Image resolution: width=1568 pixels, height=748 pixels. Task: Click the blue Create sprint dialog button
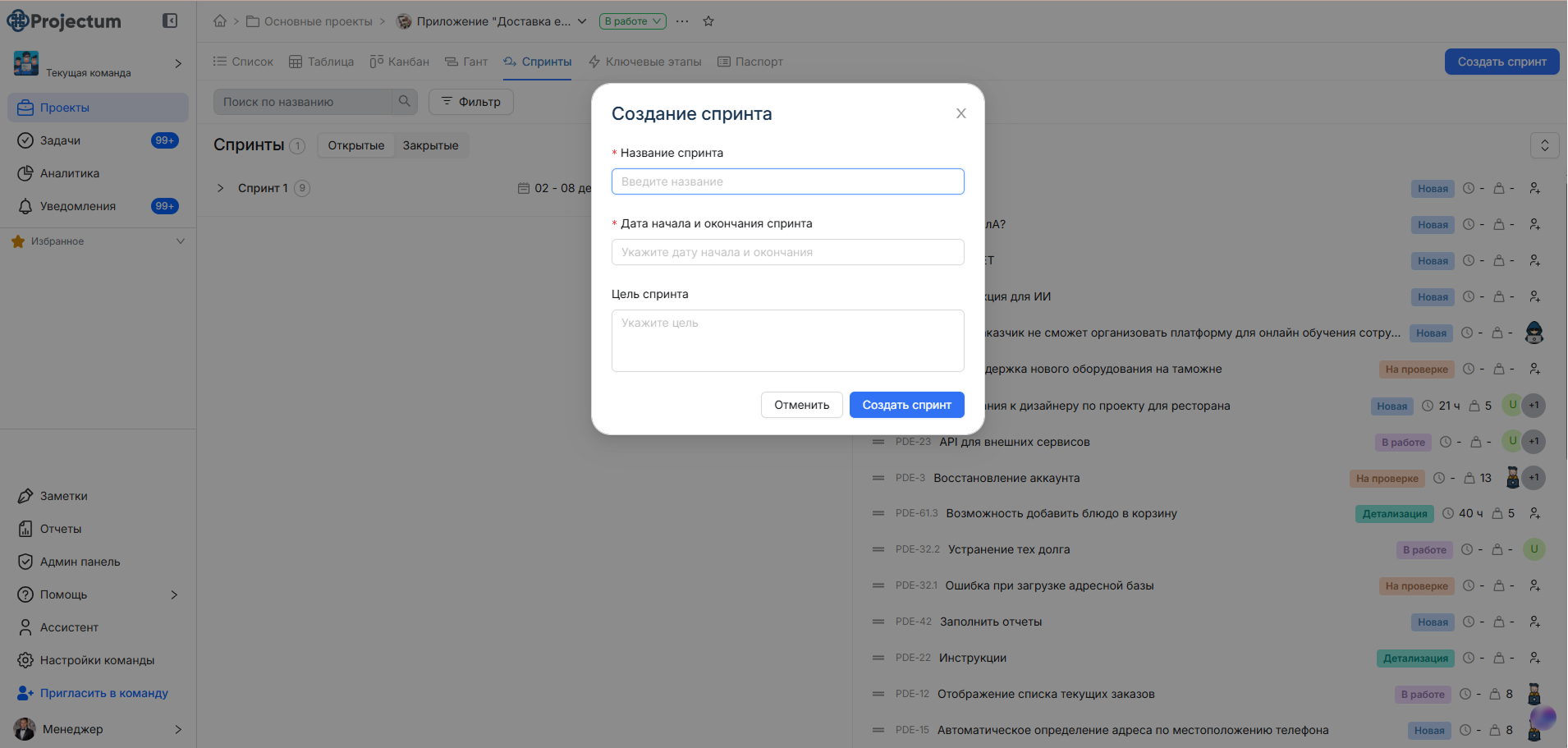click(906, 405)
